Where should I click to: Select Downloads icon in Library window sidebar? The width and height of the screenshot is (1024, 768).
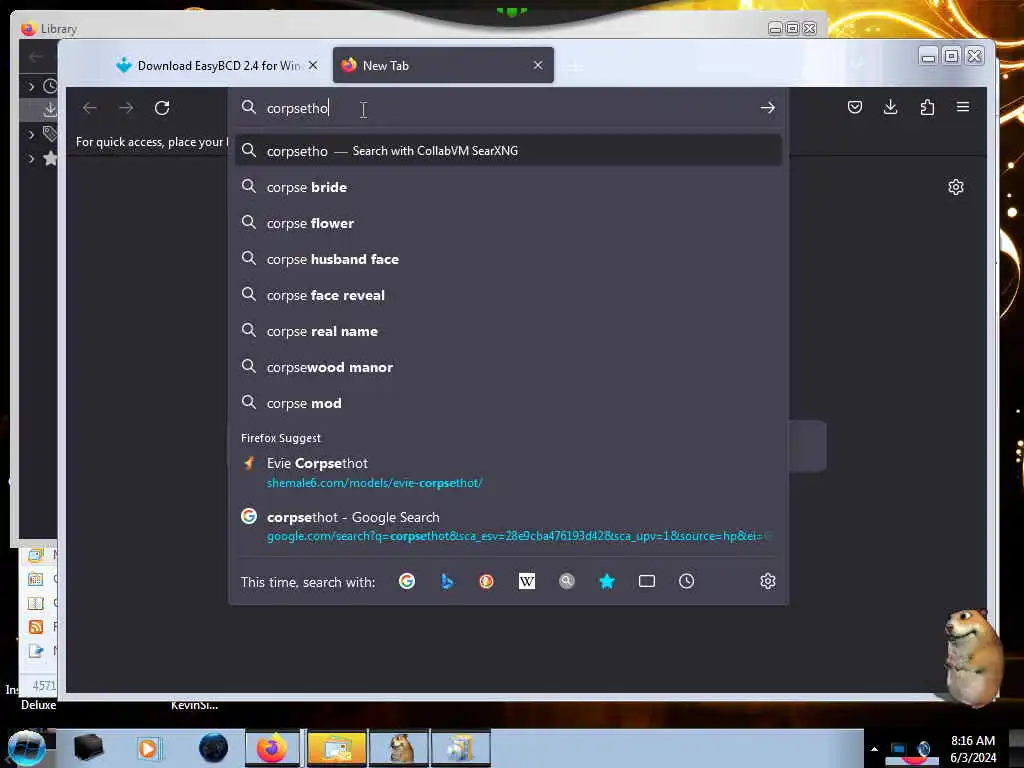(x=50, y=109)
